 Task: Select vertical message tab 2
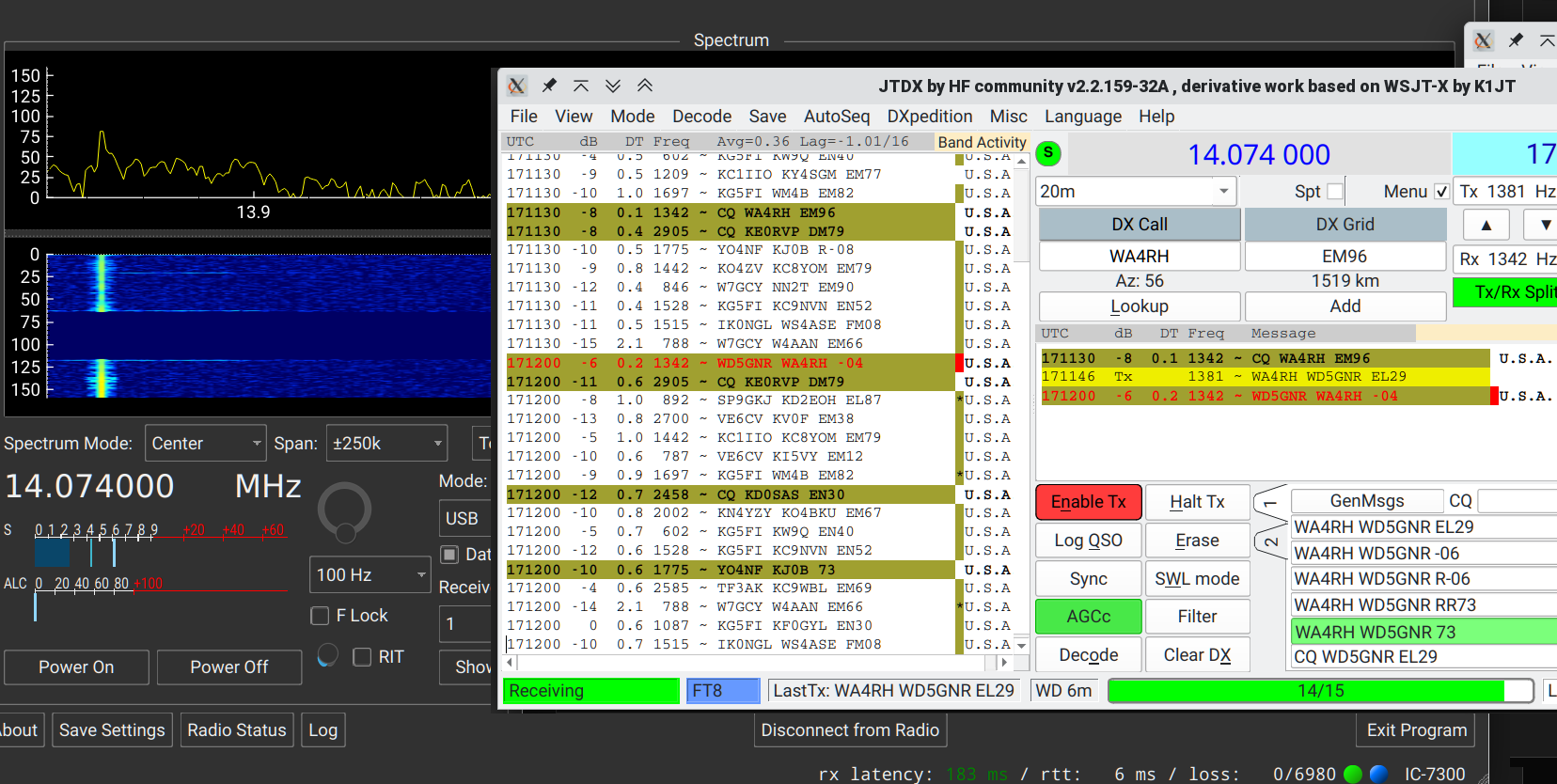coord(1270,541)
